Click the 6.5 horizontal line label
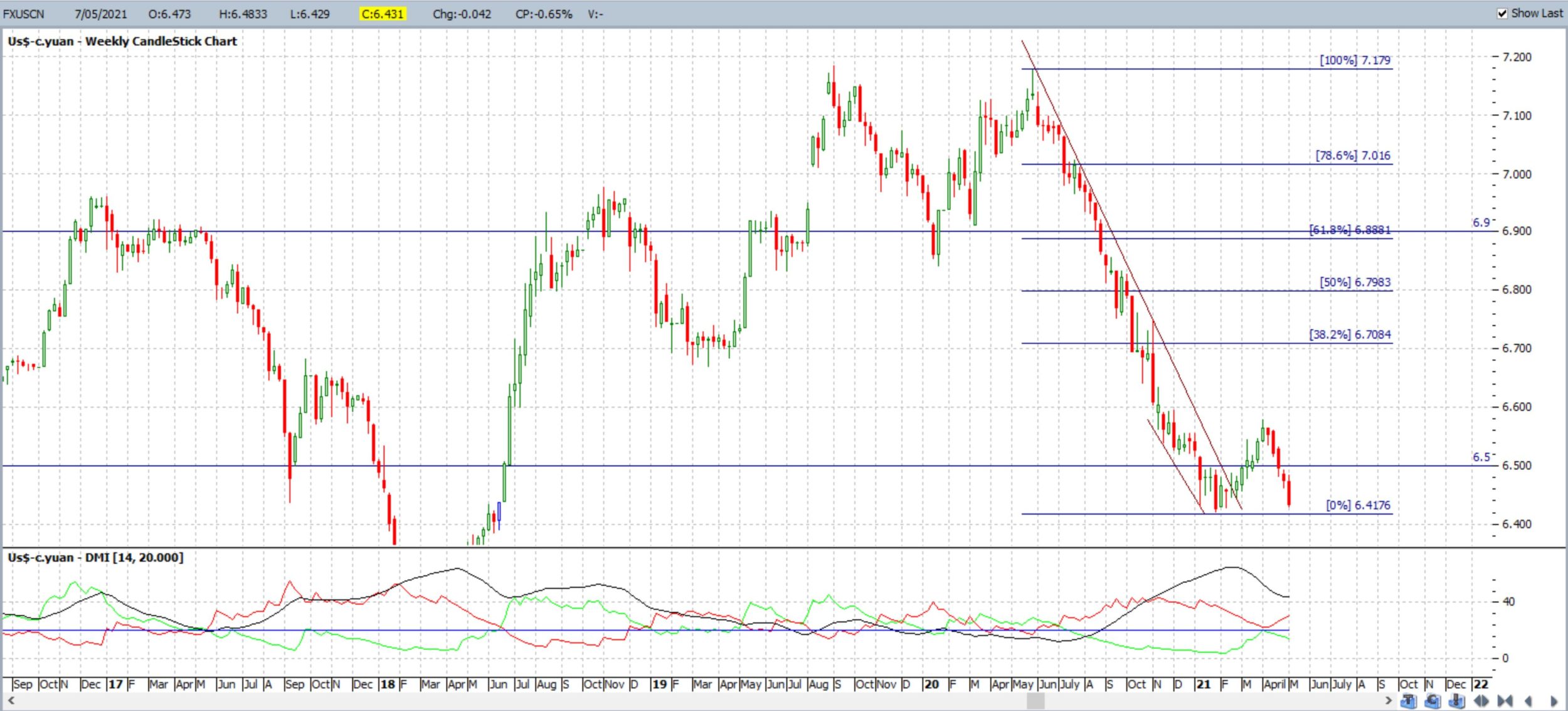Viewport: 1568px width, 711px height. [1481, 457]
